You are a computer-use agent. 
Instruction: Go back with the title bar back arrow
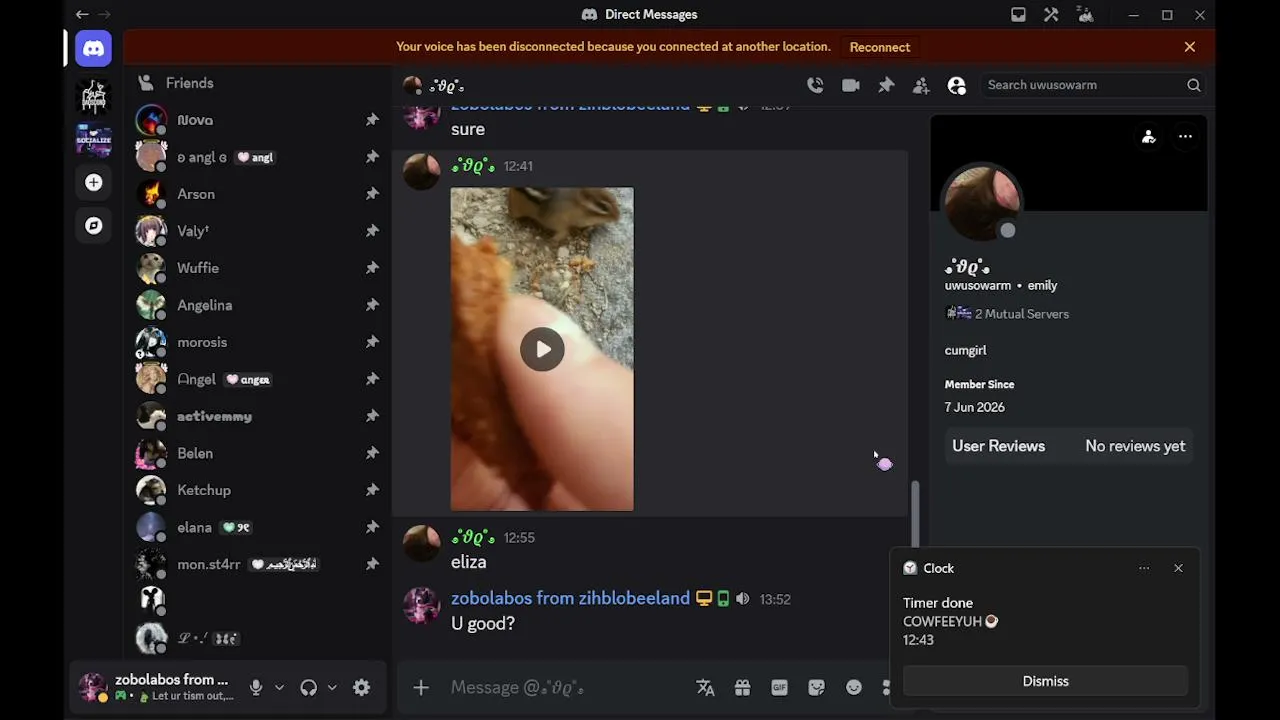[x=82, y=14]
